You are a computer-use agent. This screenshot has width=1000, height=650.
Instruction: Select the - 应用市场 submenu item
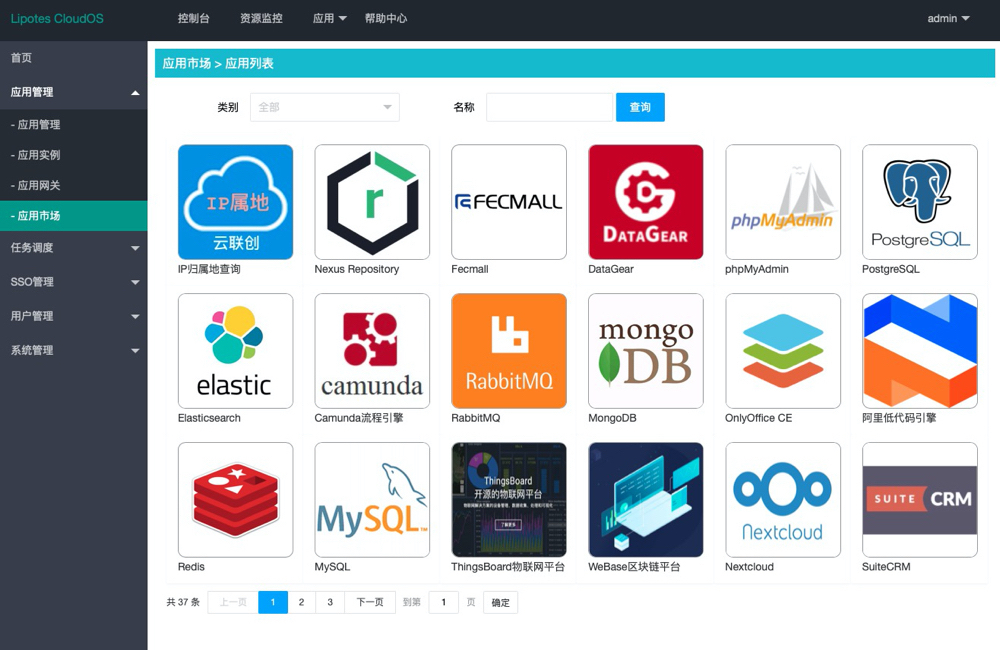(74, 216)
